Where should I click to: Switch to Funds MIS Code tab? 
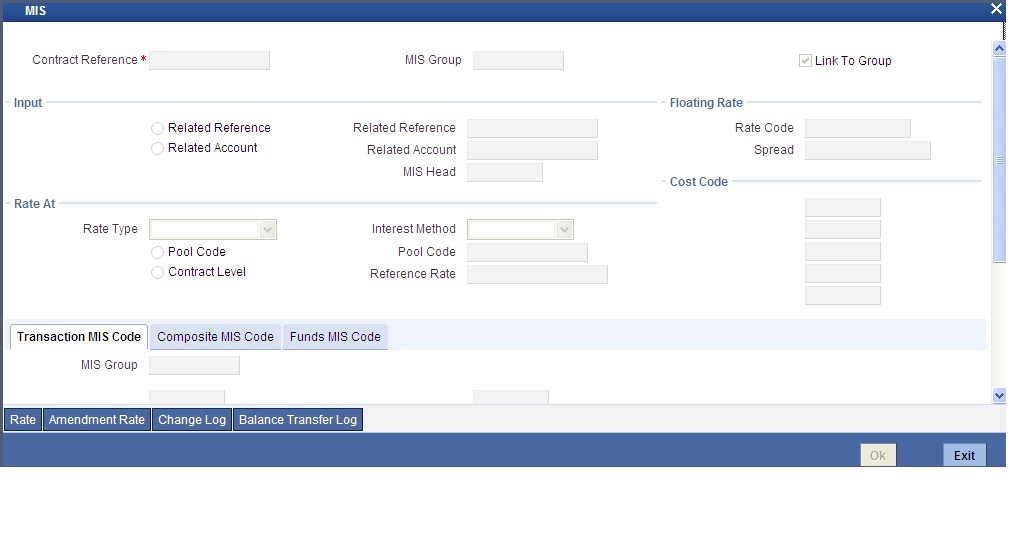335,337
